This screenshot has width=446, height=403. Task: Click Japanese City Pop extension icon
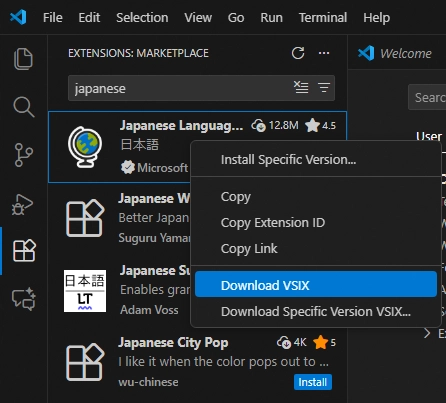coord(85,362)
